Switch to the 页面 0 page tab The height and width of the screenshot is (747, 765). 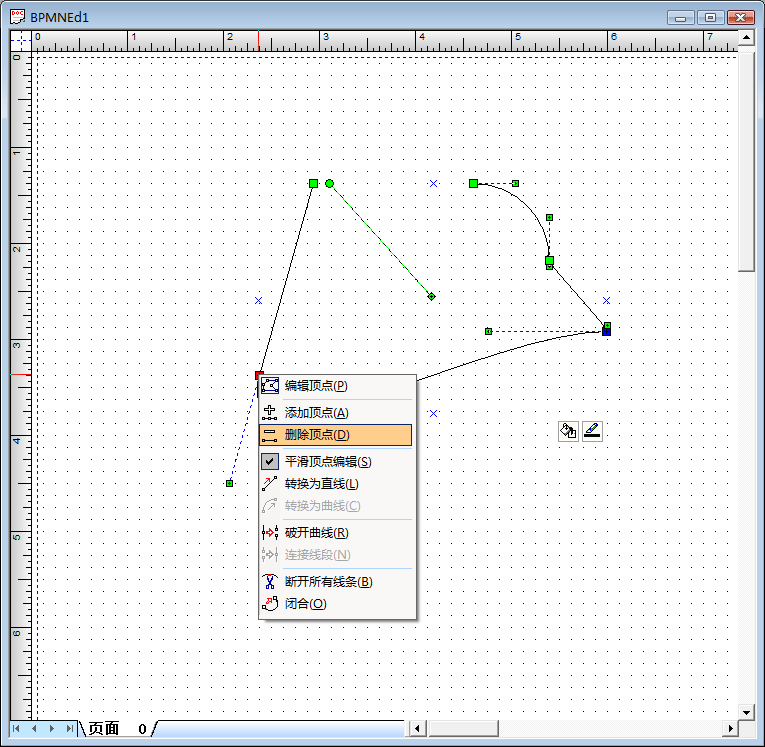[x=116, y=729]
